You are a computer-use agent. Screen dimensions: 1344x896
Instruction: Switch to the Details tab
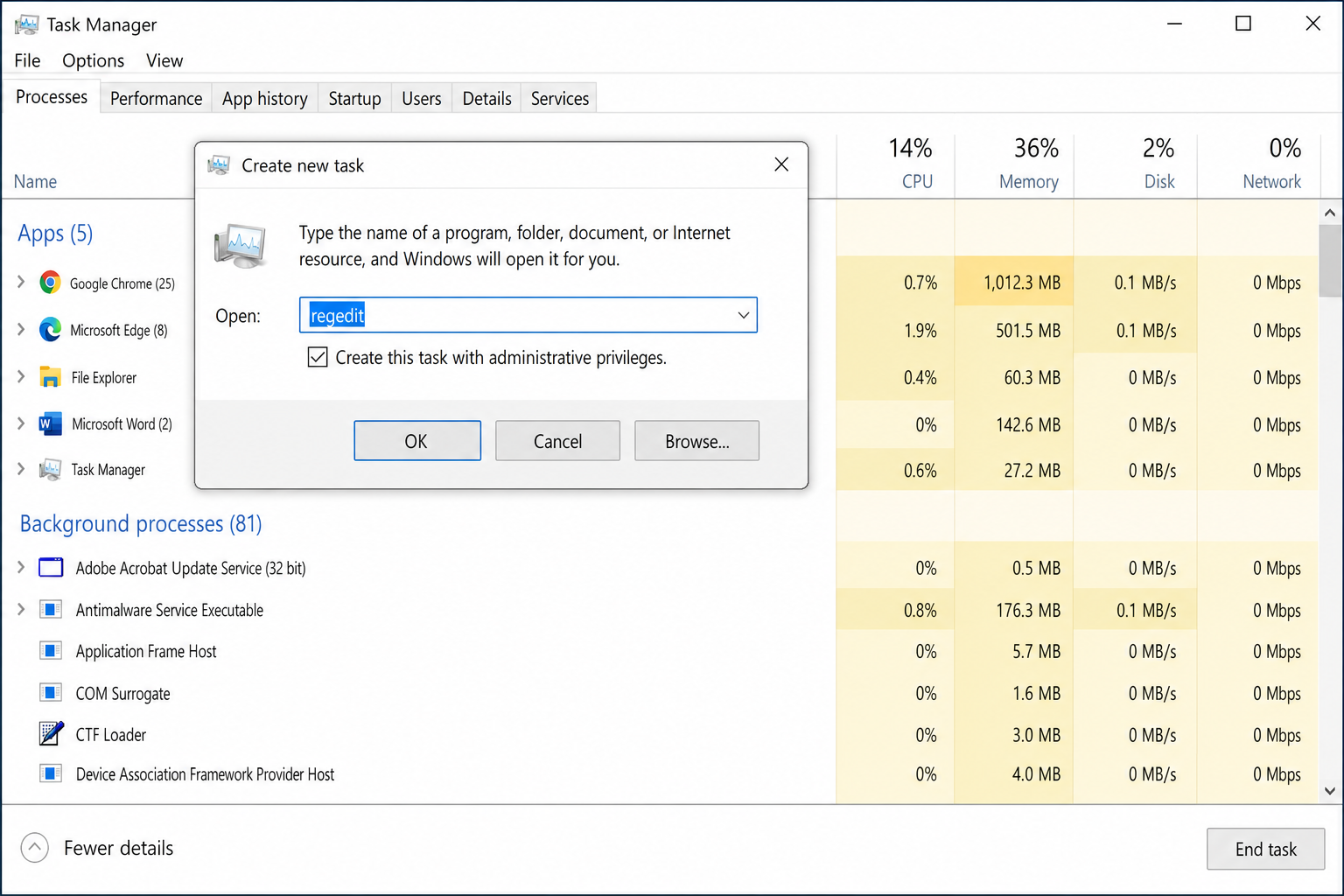pyautogui.click(x=486, y=98)
